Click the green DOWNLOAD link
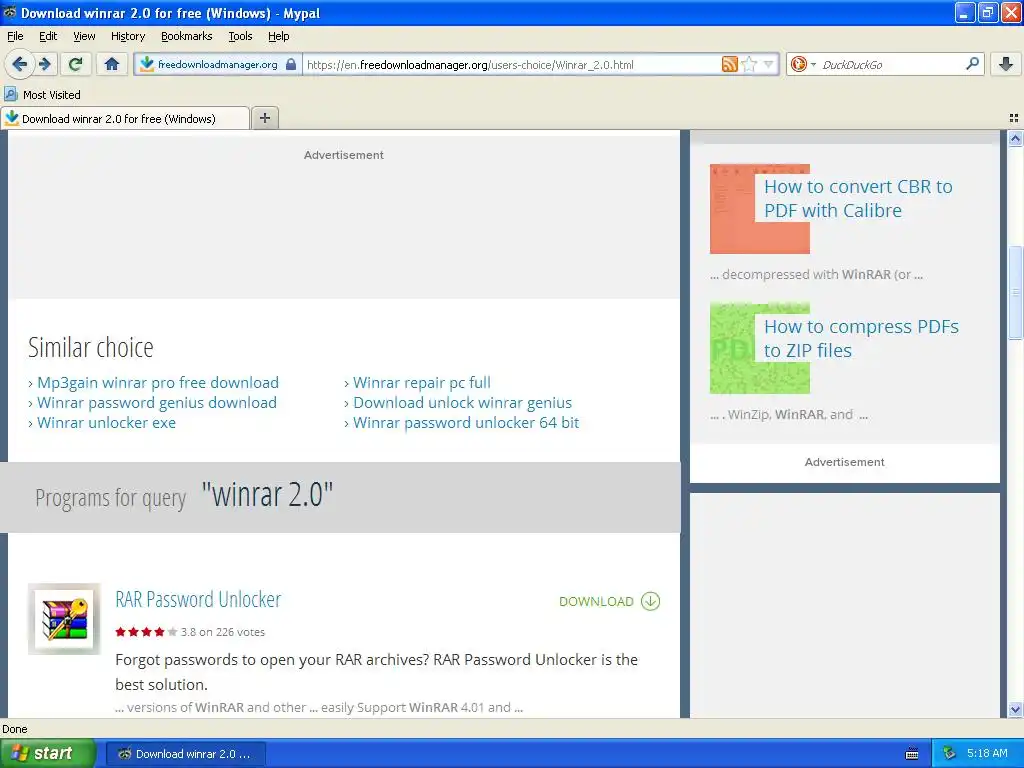The width and height of the screenshot is (1024, 768). click(596, 601)
